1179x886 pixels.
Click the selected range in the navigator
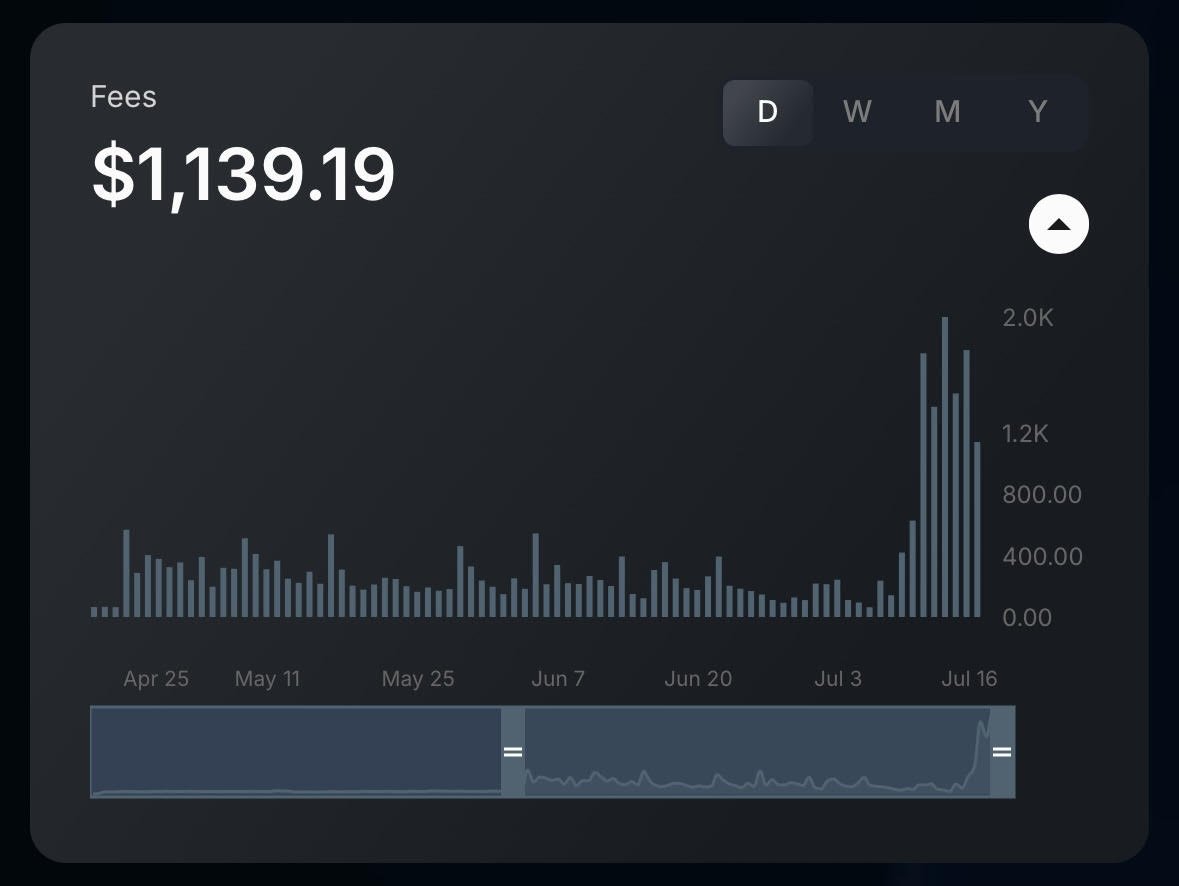coord(757,751)
